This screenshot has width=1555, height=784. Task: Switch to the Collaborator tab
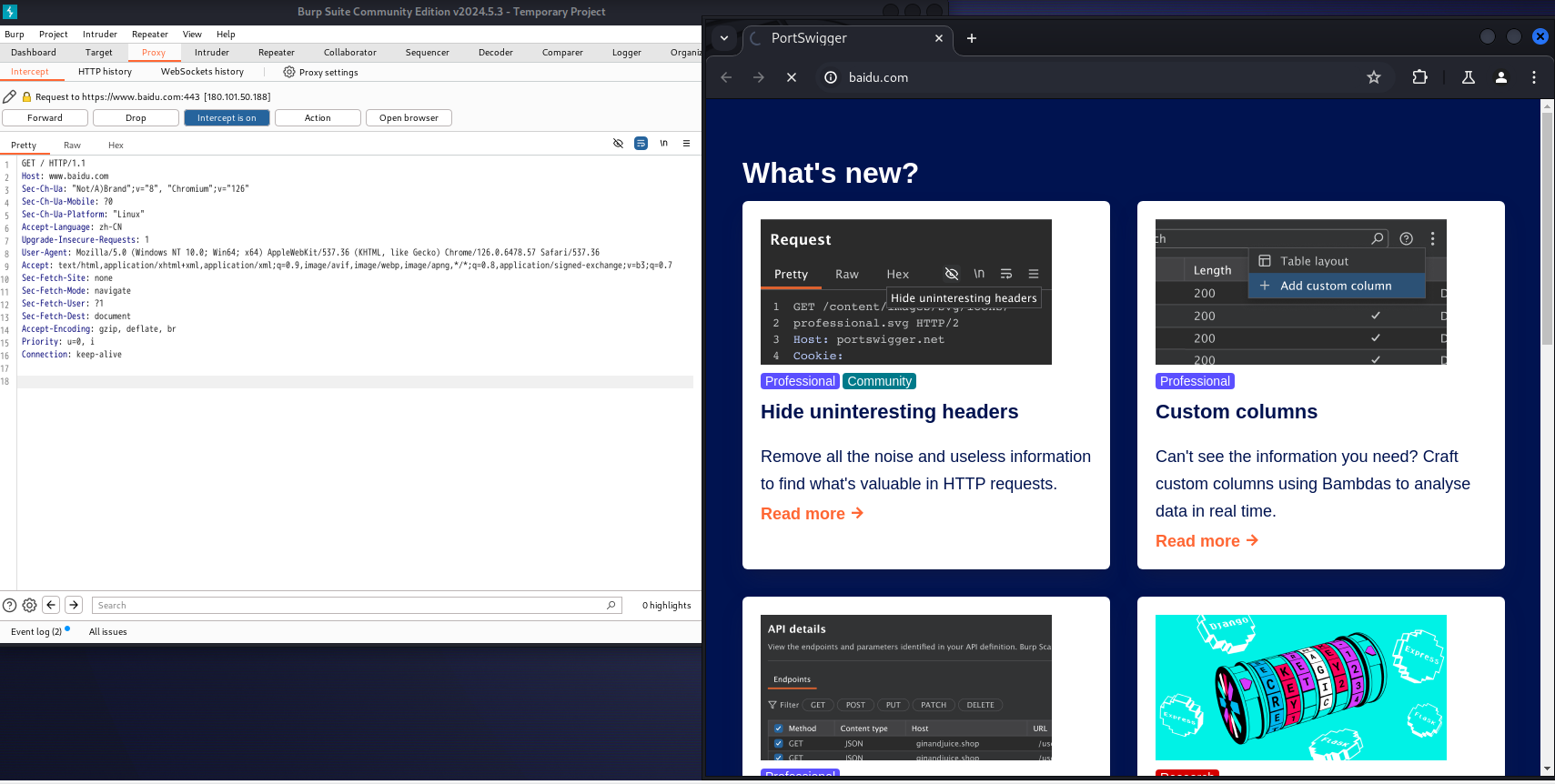(x=350, y=53)
